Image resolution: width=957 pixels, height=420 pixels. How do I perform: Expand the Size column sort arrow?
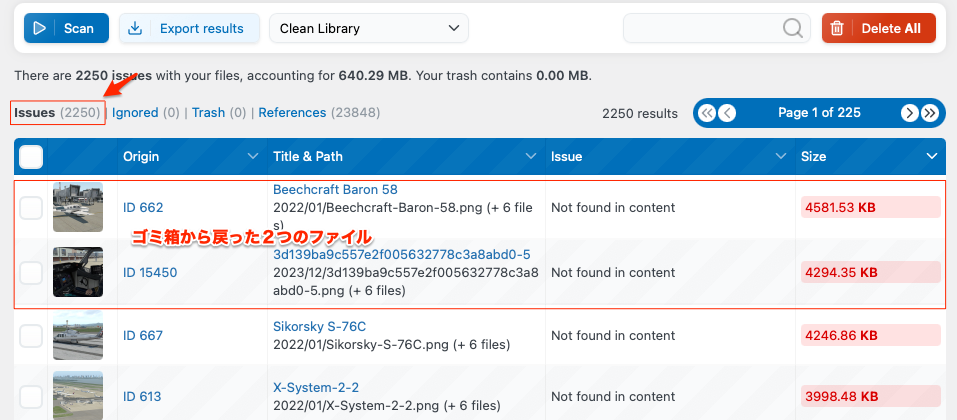coord(931,157)
